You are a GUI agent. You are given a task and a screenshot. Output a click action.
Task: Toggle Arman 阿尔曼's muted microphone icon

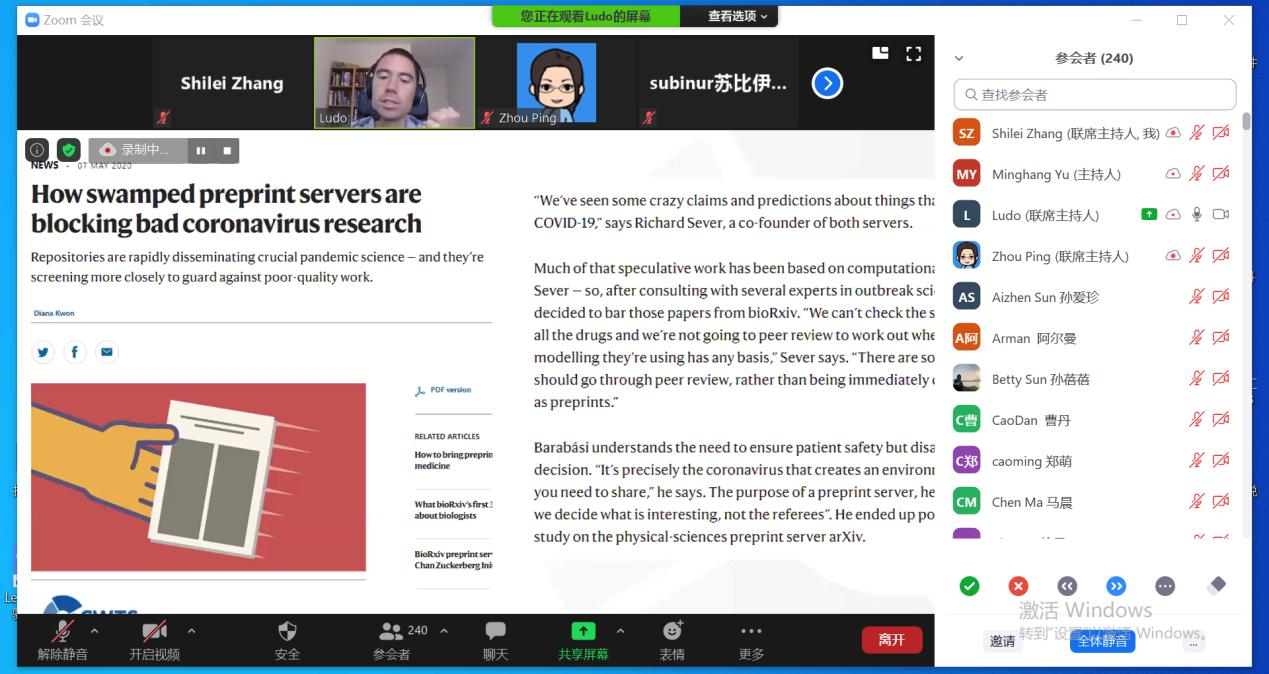click(x=1196, y=338)
